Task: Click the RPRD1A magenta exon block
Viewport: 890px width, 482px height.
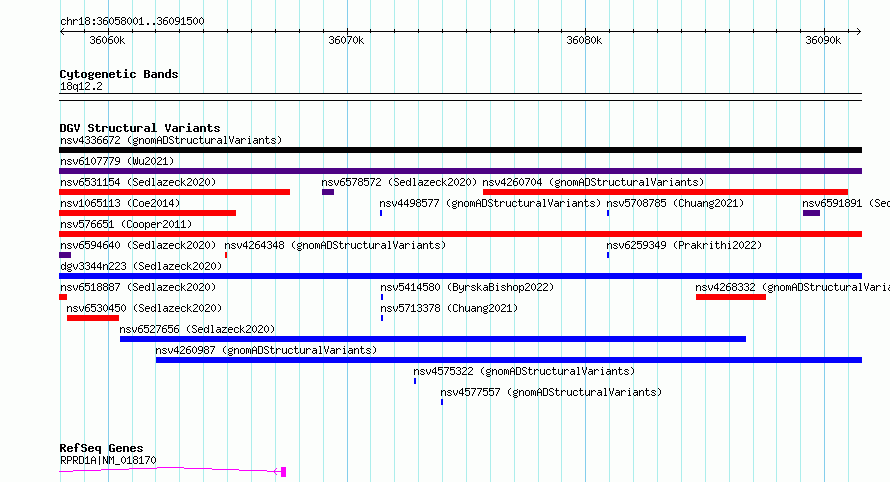Action: [x=283, y=472]
